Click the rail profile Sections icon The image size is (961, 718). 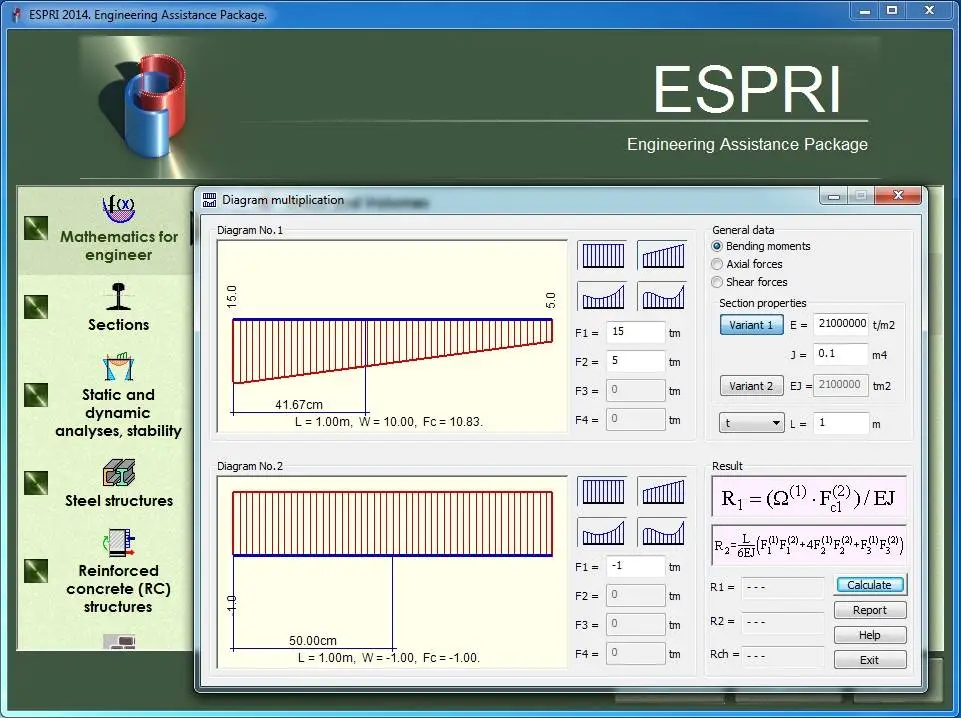118,297
